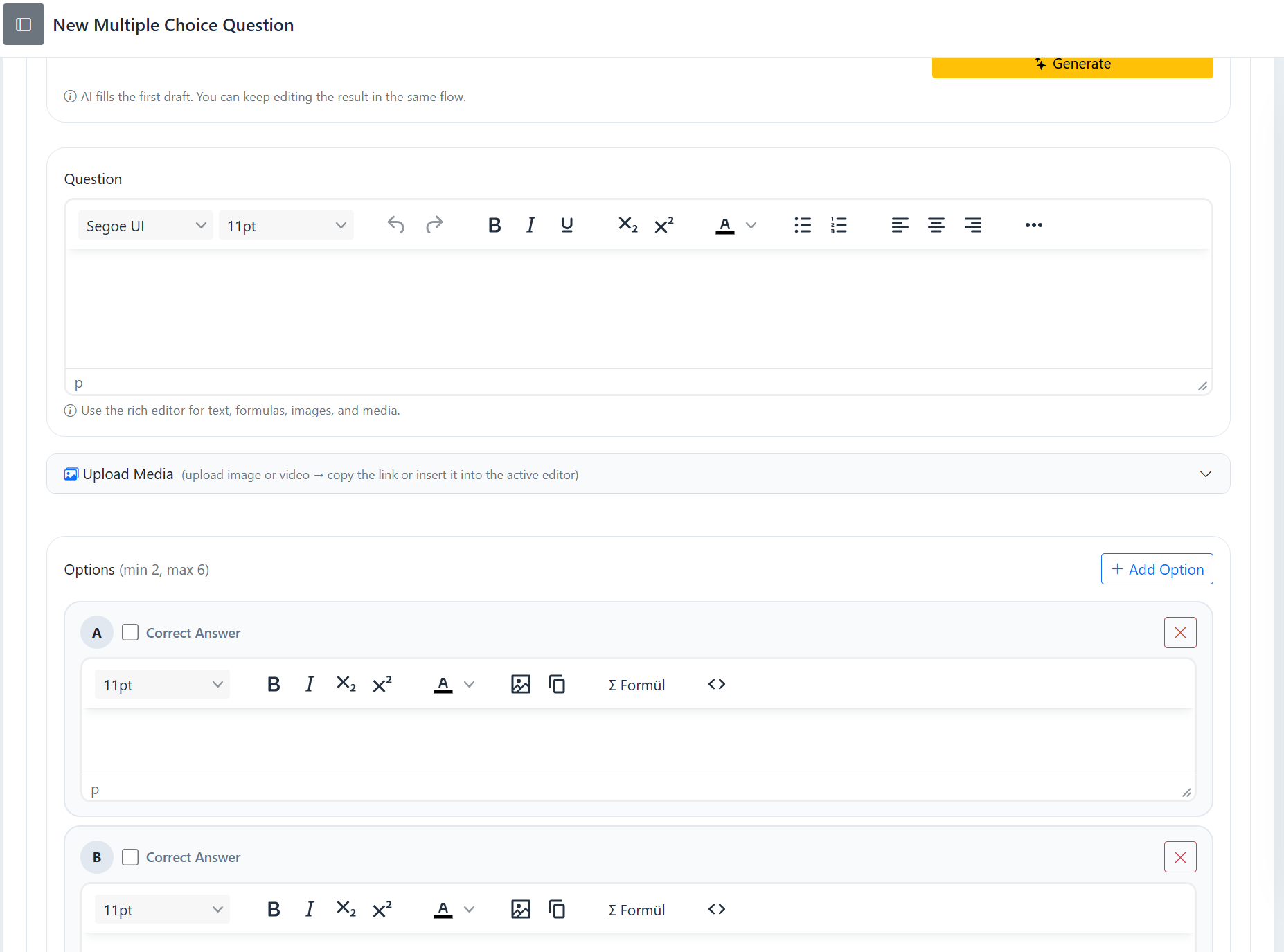1284x952 pixels.
Task: Open the text color picker arrow in Question editor
Action: [751, 225]
